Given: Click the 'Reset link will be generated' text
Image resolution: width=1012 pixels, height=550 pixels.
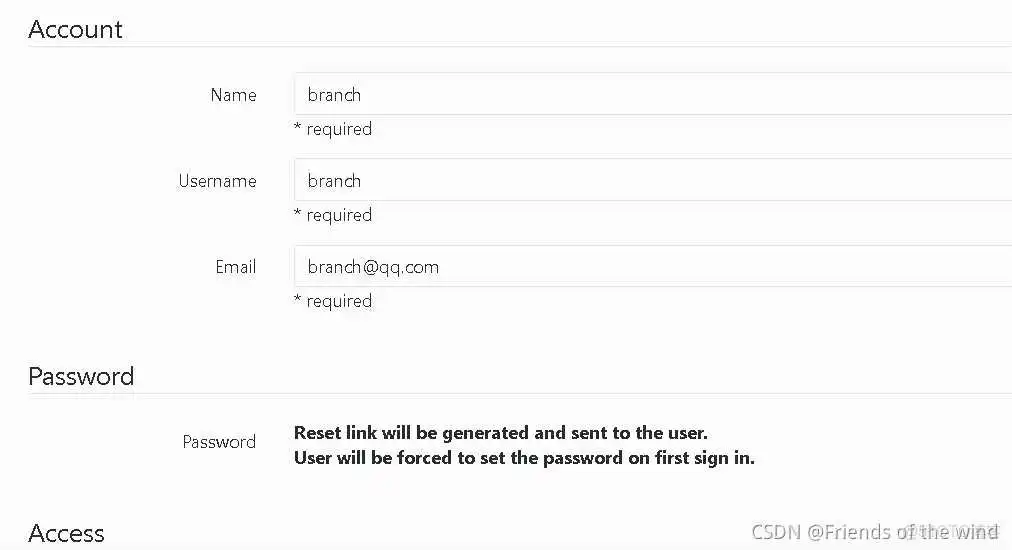Looking at the screenshot, I should [500, 433].
